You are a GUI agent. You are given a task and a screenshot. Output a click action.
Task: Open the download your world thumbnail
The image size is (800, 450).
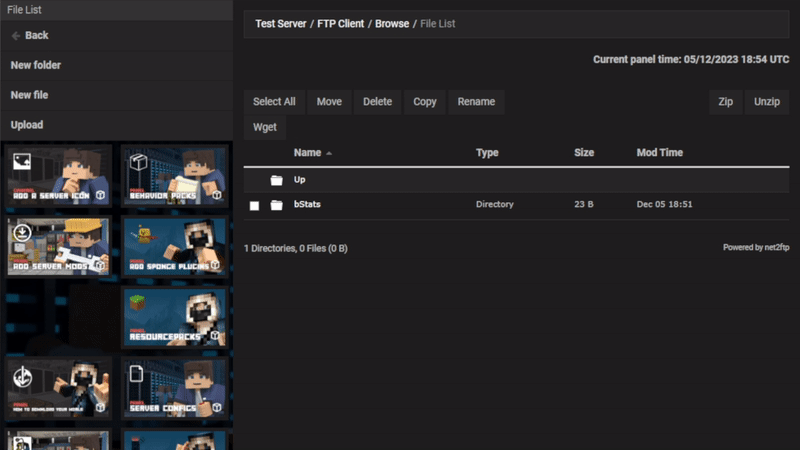pos(59,388)
